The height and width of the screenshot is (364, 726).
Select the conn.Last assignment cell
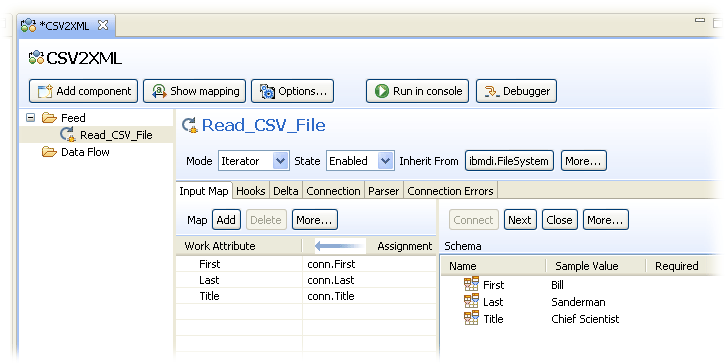[x=369, y=280]
